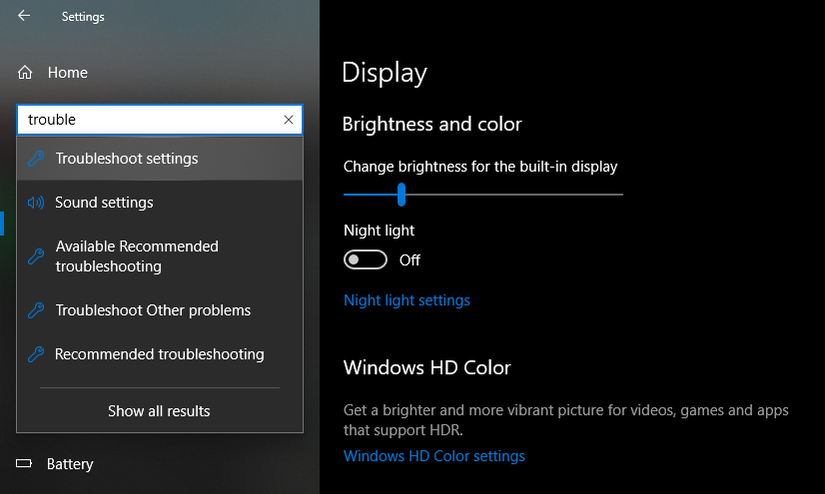Open Night light settings link
Screen dimensions: 825x494
click(407, 300)
